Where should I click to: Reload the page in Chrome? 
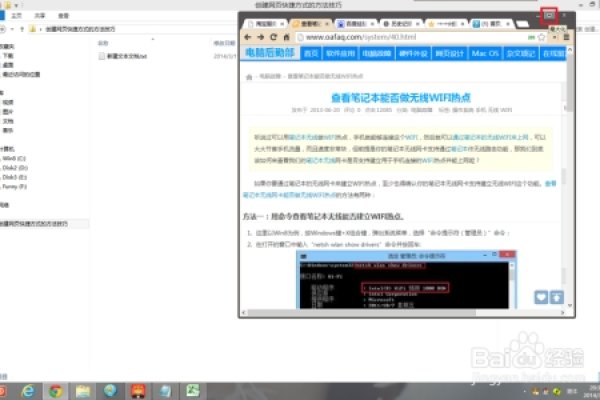tap(273, 37)
